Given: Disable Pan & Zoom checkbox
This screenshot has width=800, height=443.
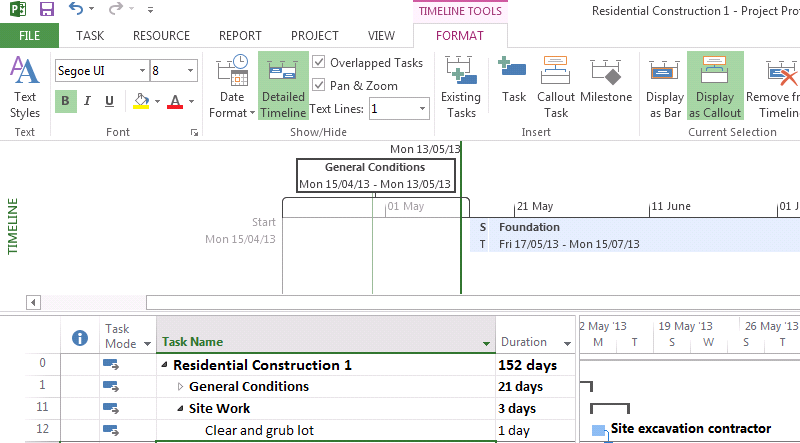Looking at the screenshot, I should [x=319, y=85].
